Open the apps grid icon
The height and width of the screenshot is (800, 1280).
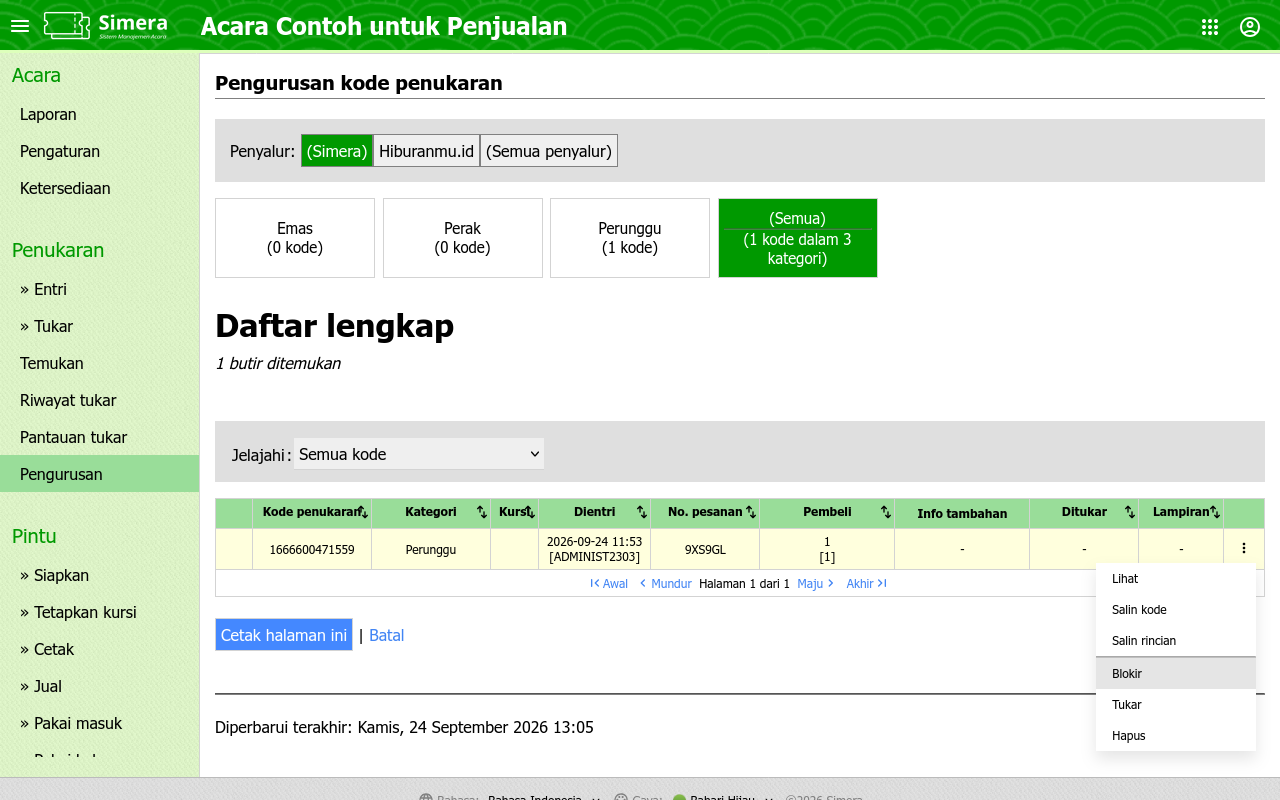pos(1210,27)
